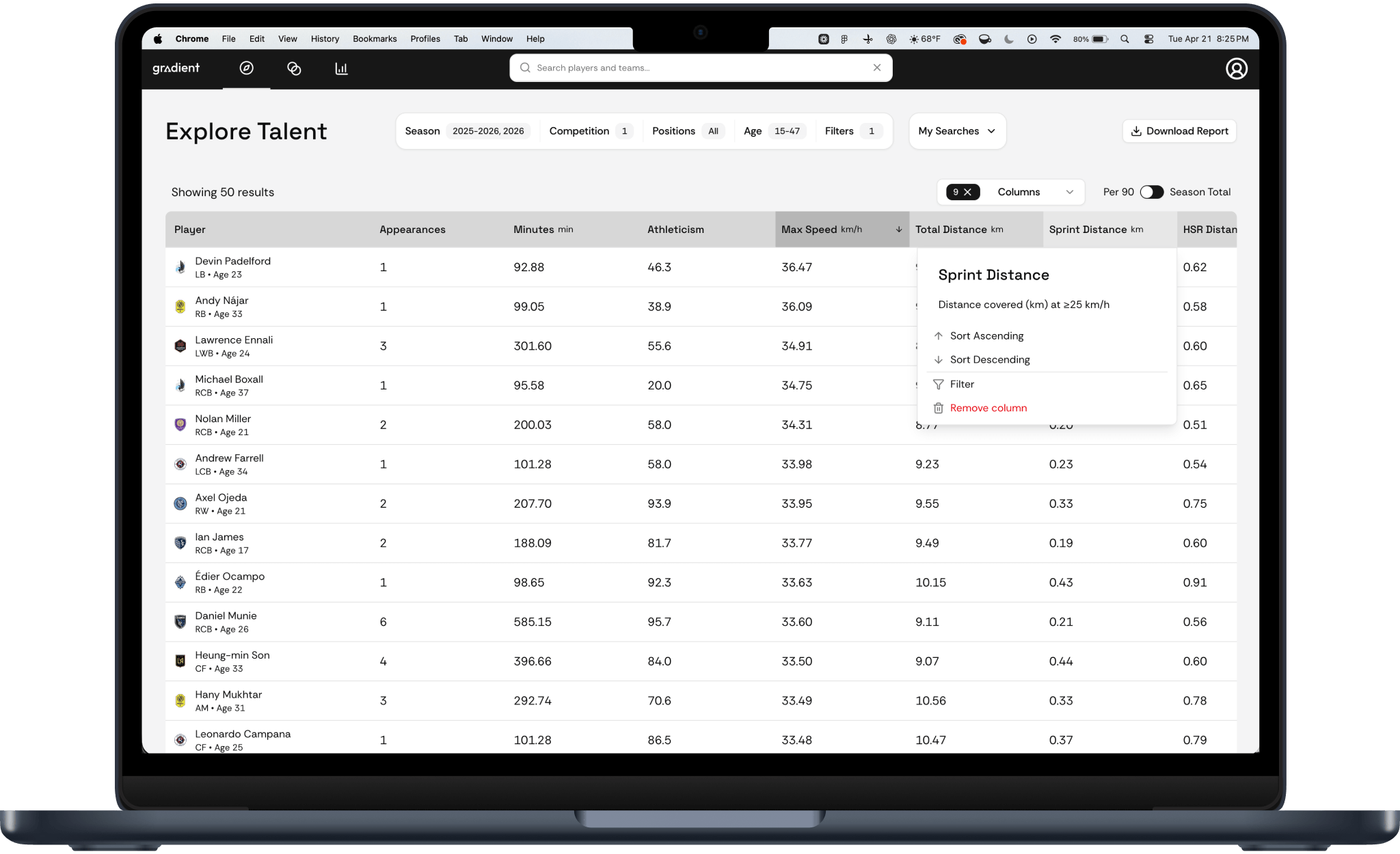
Task: Select Sort Ascending in column menu
Action: (986, 336)
